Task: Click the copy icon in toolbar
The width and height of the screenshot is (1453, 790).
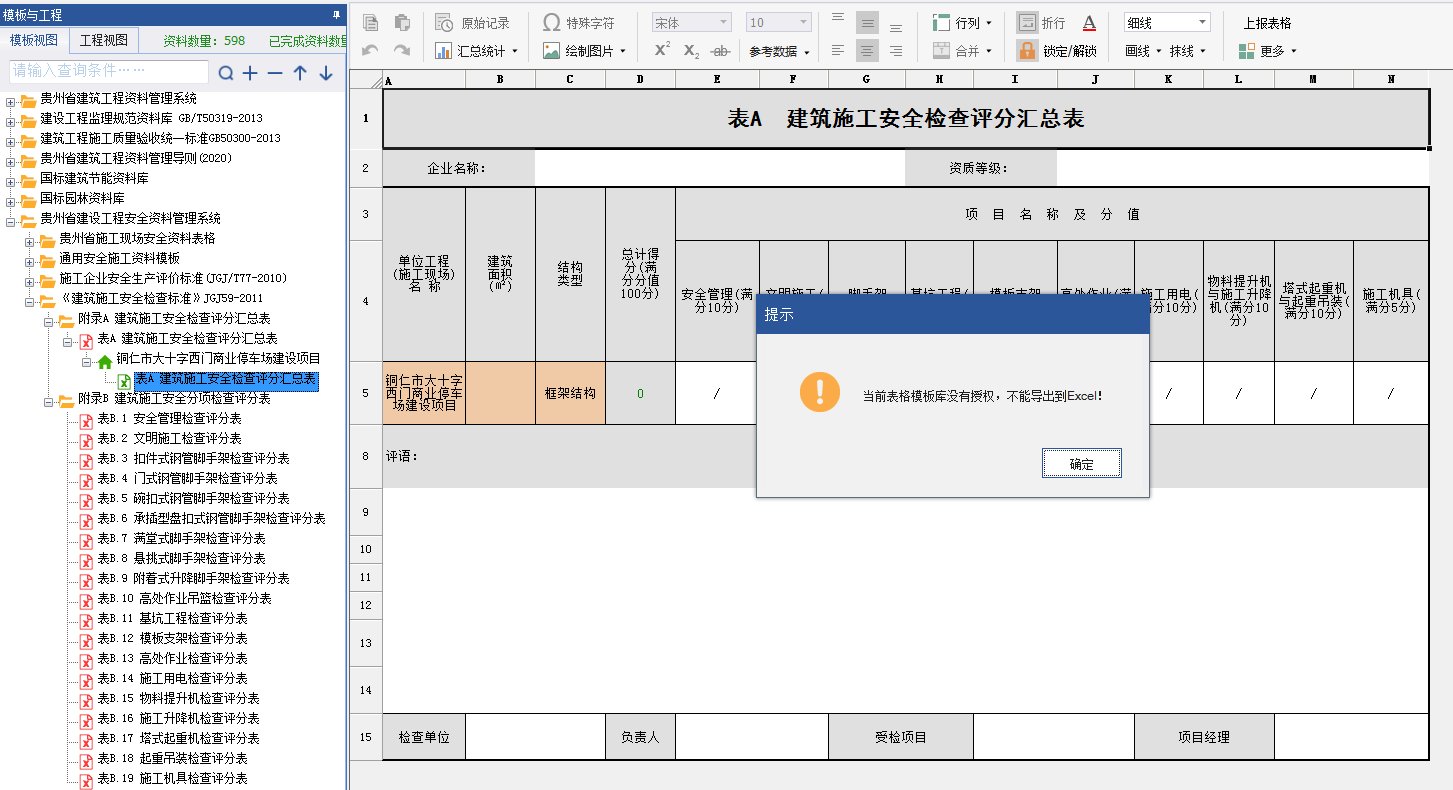Action: pyautogui.click(x=370, y=22)
